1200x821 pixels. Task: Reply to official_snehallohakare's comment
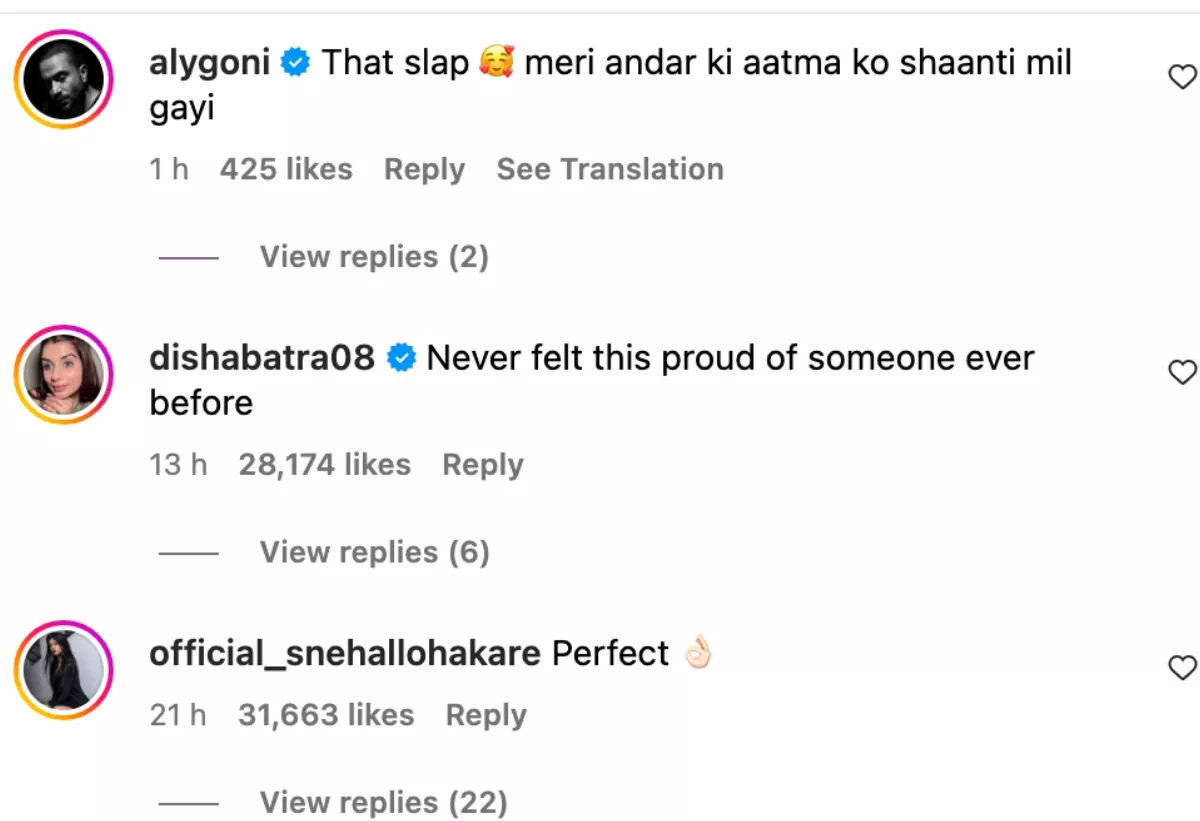(486, 715)
